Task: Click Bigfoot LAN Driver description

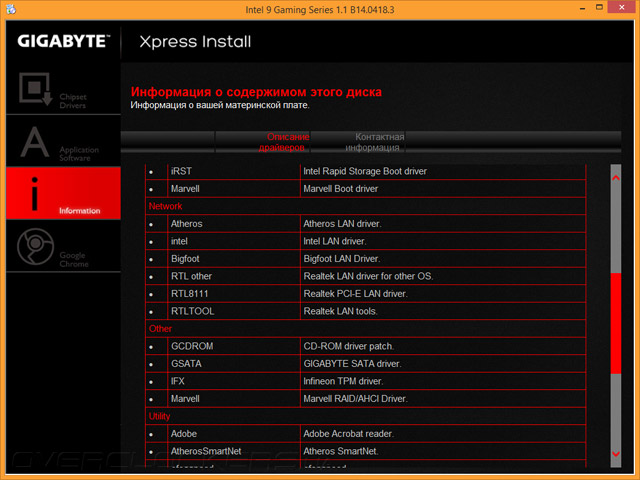Action: pos(342,259)
